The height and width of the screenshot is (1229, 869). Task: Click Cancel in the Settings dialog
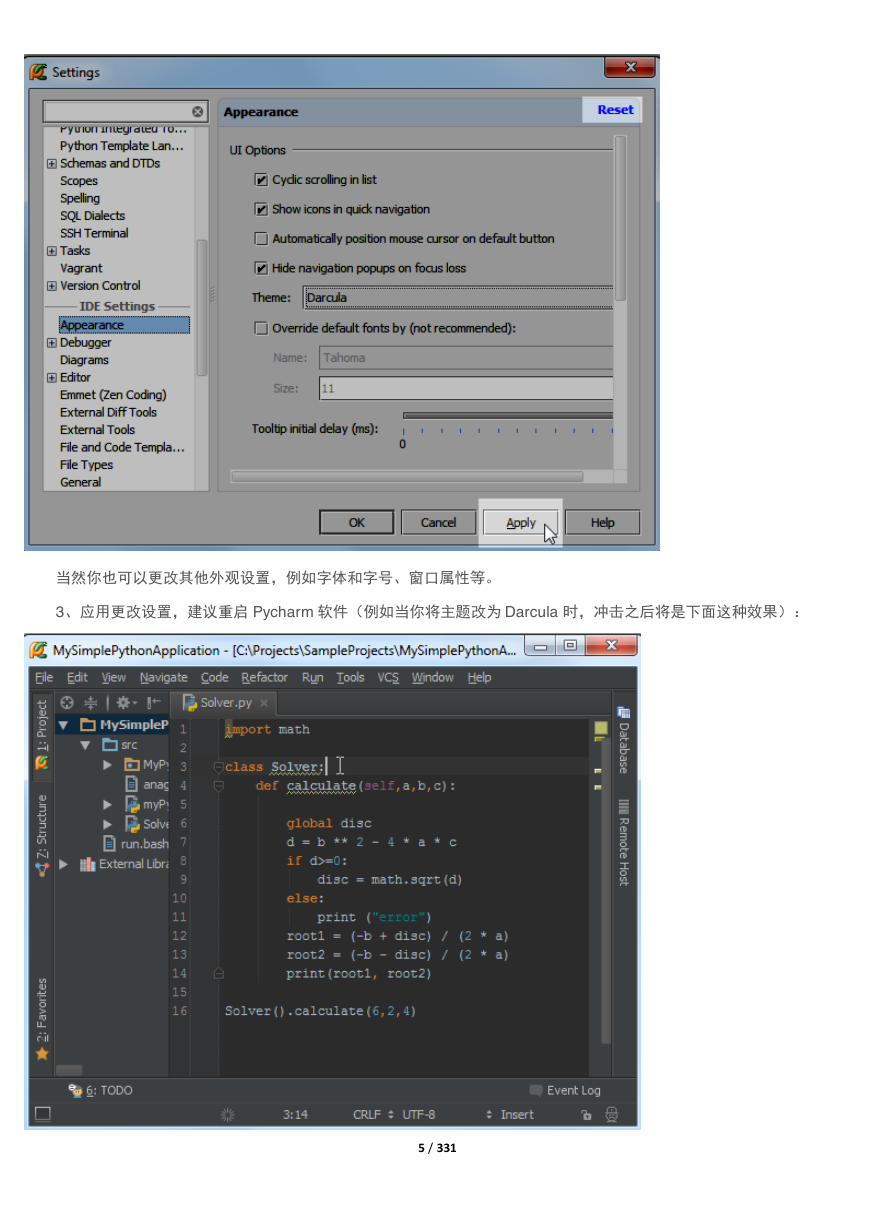438,522
